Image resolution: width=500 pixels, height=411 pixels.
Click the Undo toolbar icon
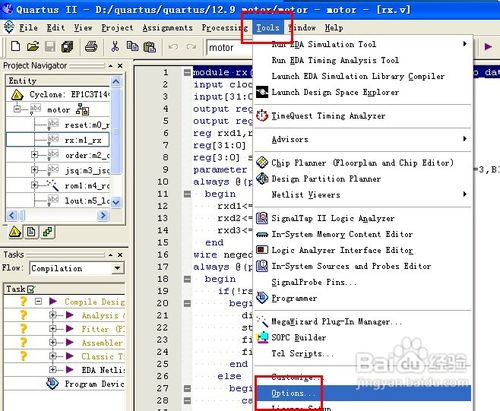tap(173, 47)
